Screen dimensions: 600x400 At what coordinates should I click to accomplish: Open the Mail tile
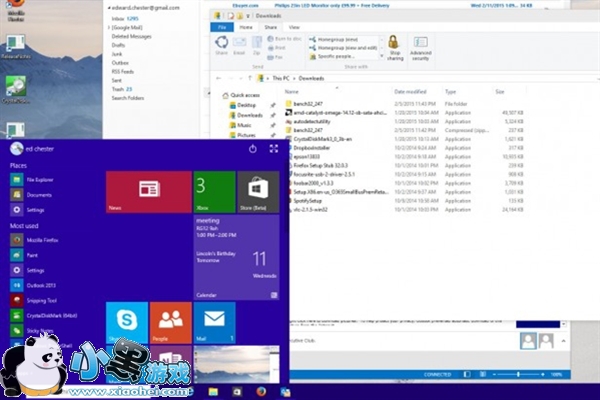[214, 321]
